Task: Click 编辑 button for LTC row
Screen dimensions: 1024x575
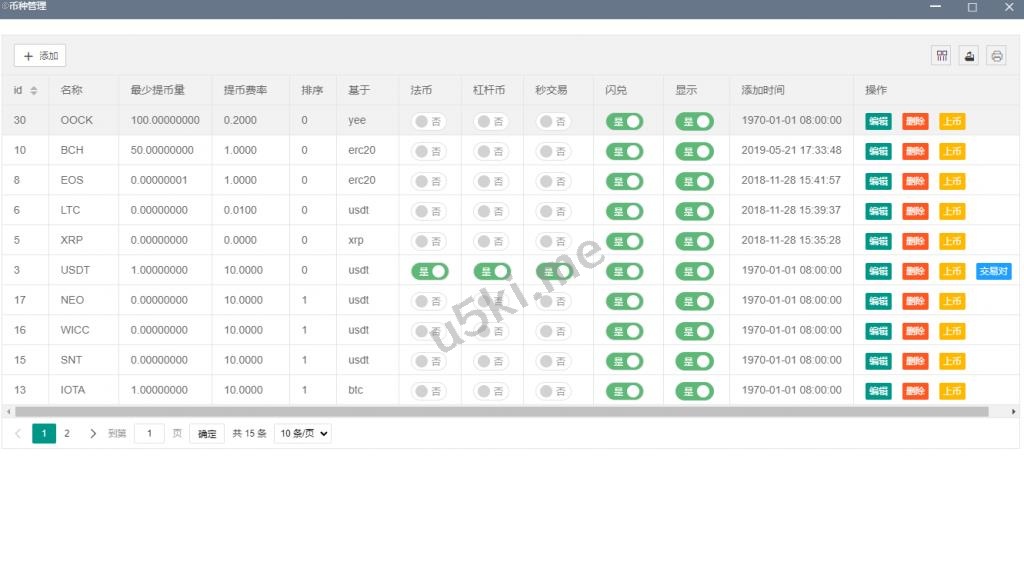Action: pyautogui.click(x=878, y=211)
